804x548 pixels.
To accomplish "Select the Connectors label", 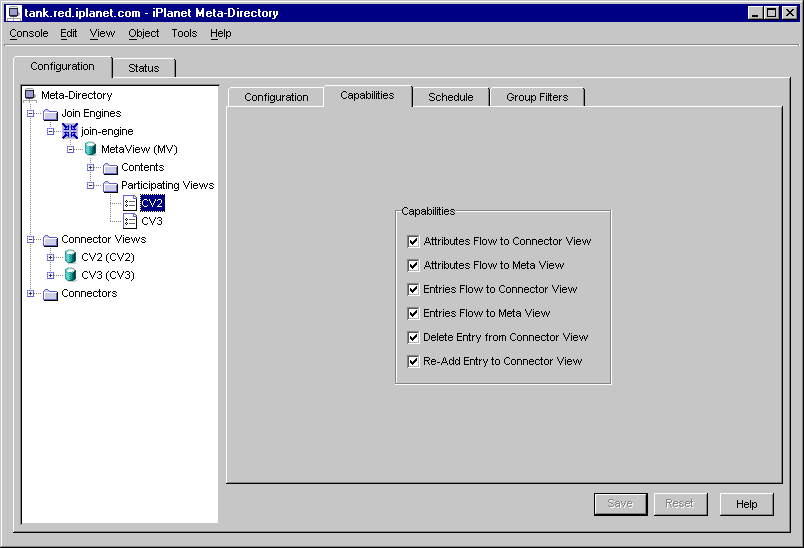I will [89, 293].
